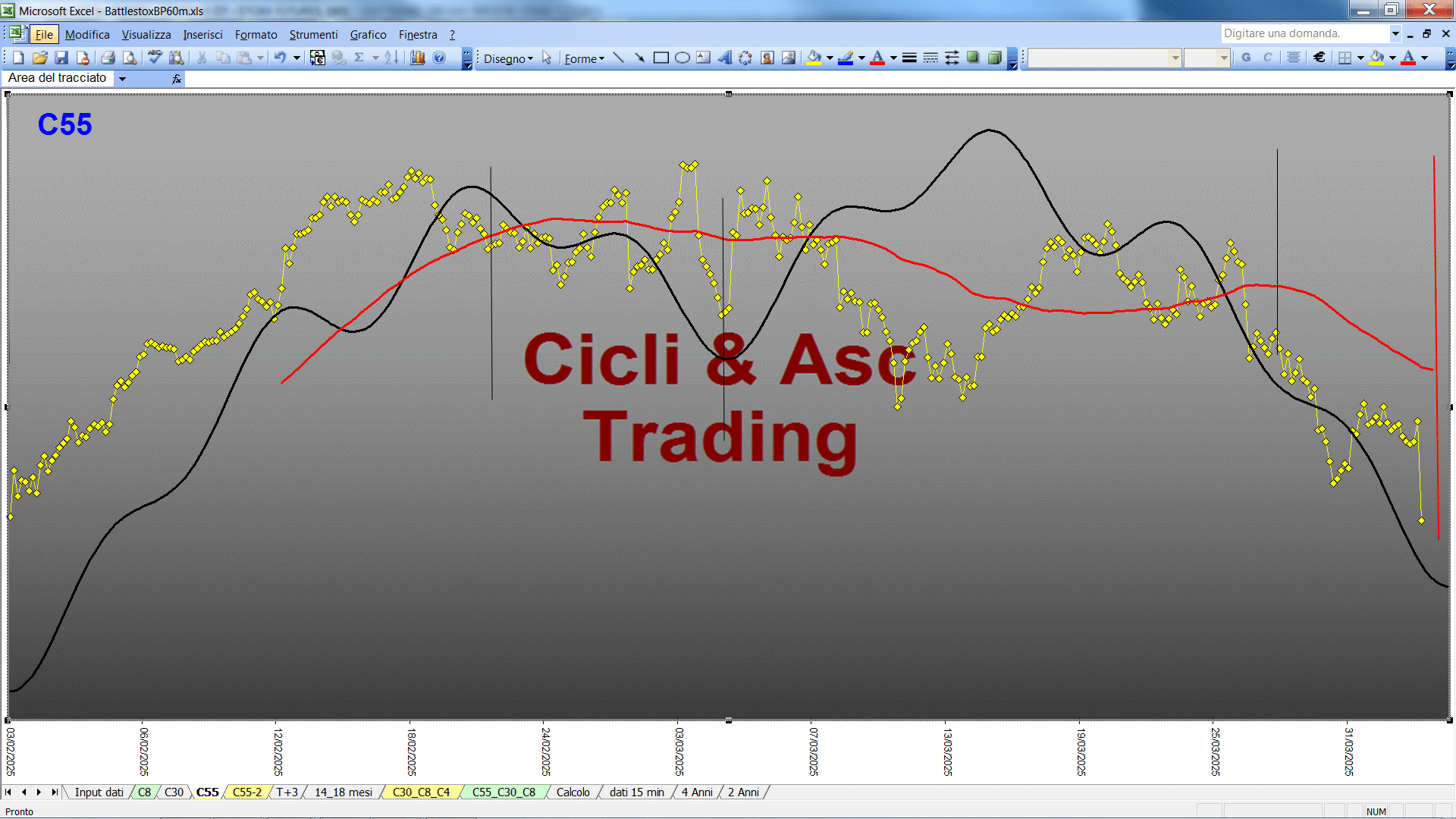Image resolution: width=1456 pixels, height=819 pixels.
Task: Click the Sort ascending icon
Action: coord(391,58)
